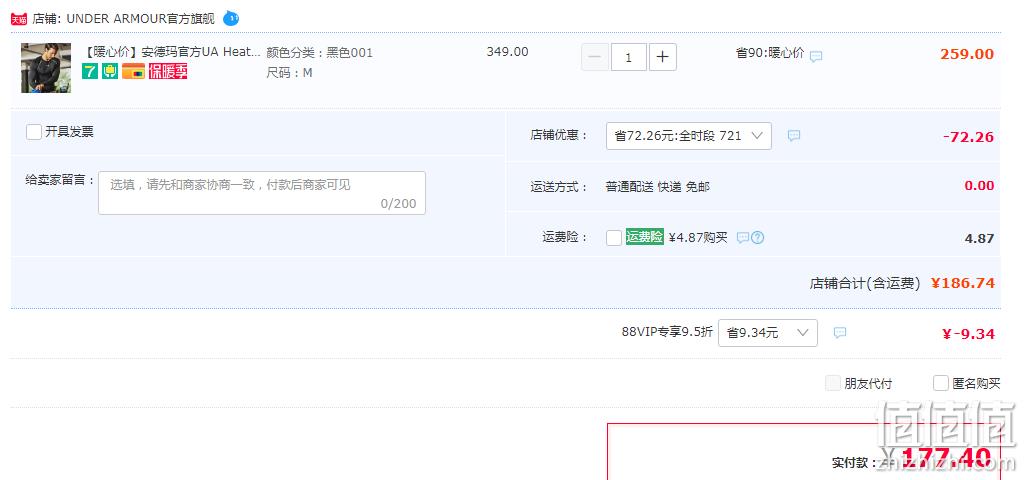Open the 88VIP 省9.34元 dropdown
Image resolution: width=1025 pixels, height=480 pixels.
coord(767,333)
